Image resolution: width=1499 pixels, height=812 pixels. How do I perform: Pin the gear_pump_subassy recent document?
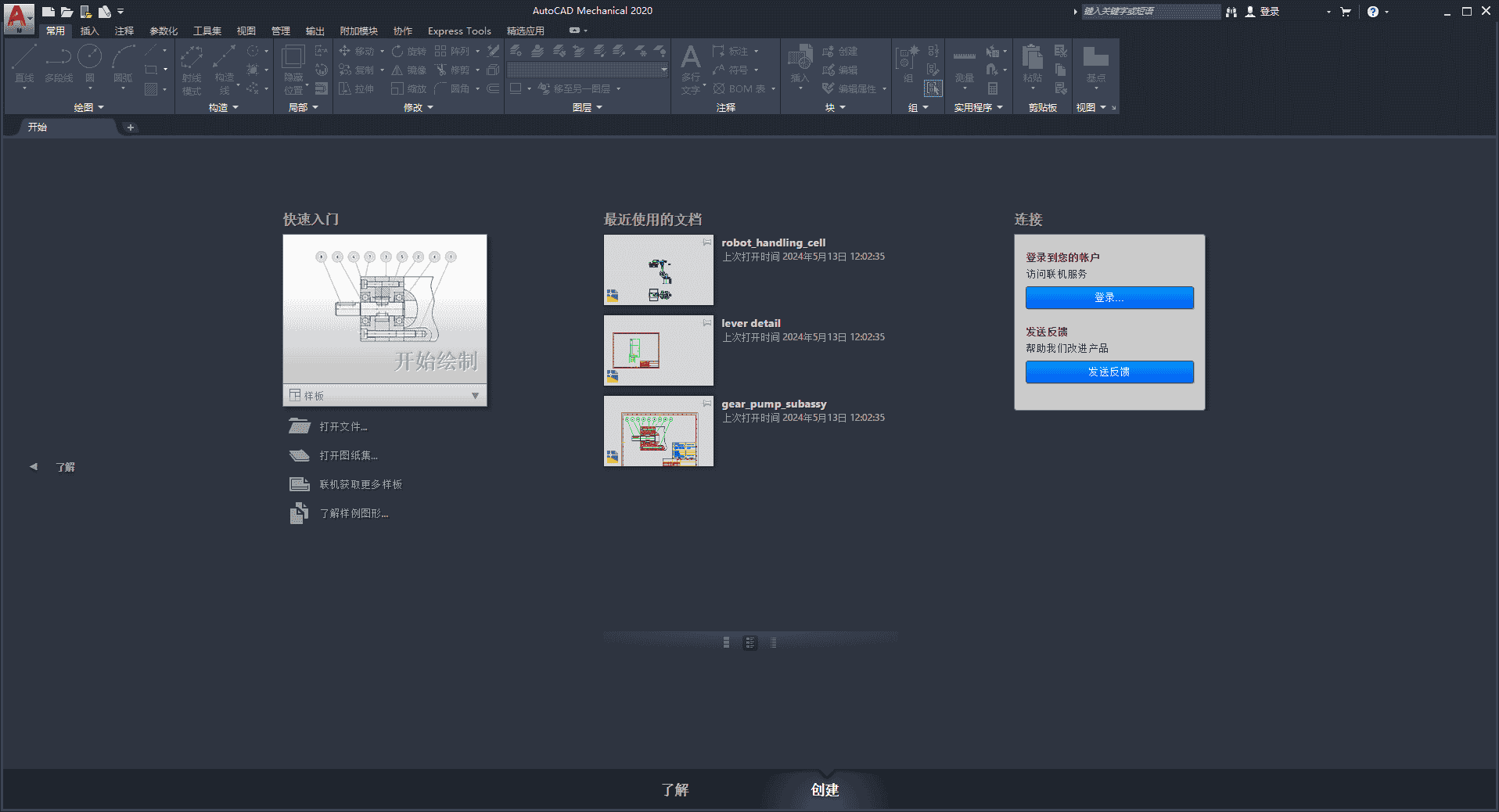[706, 404]
